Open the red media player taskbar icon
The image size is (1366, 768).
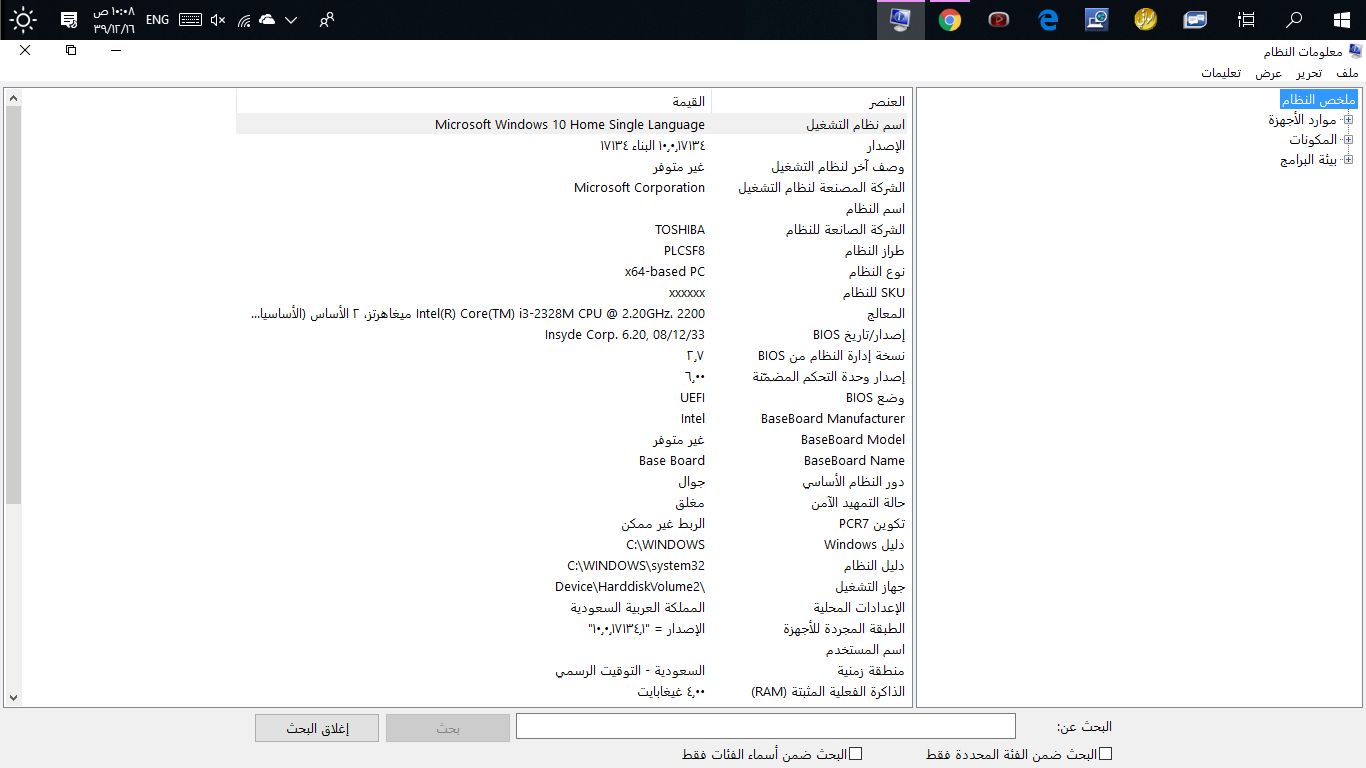coord(998,19)
